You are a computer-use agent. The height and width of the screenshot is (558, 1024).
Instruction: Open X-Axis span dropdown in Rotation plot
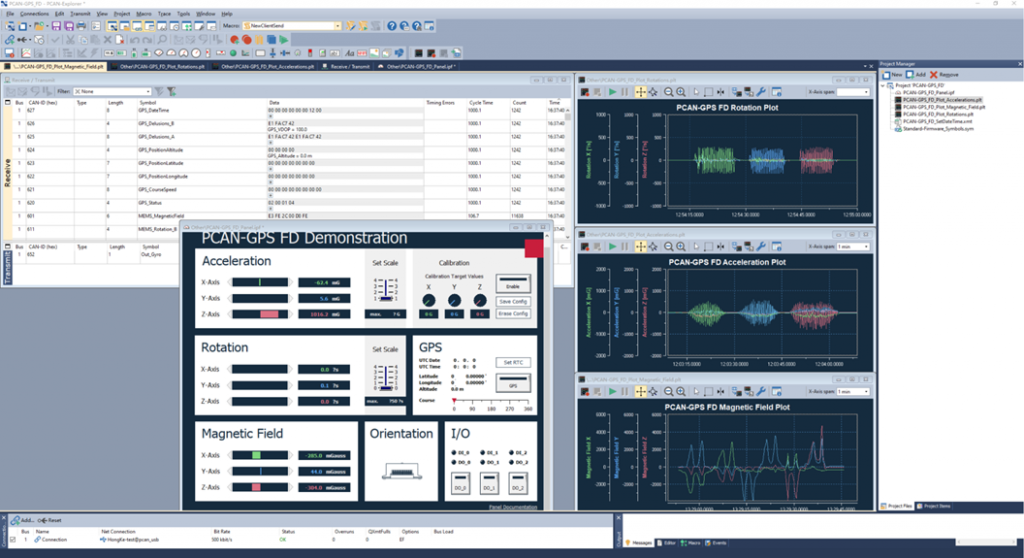[854, 92]
